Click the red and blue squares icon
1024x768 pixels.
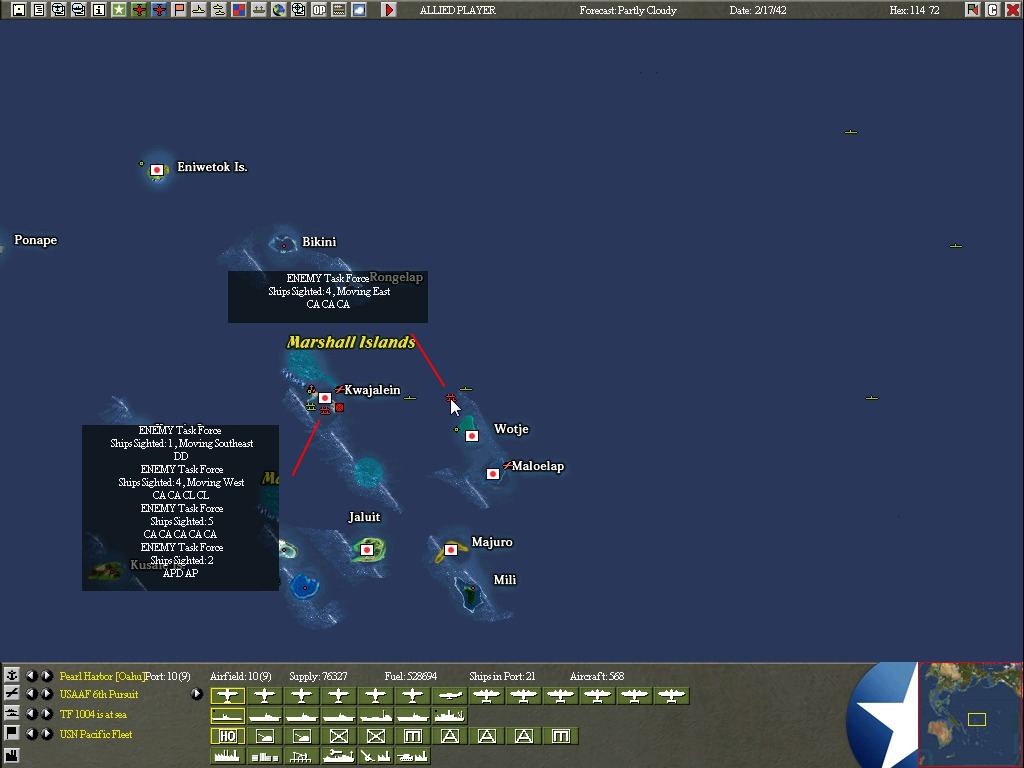(x=239, y=10)
